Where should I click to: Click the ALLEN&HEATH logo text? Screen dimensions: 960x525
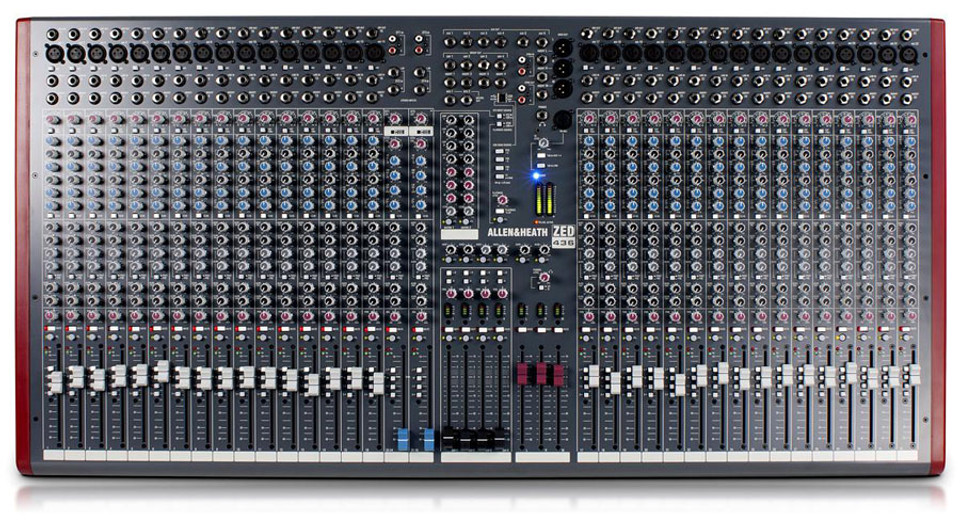pyautogui.click(x=517, y=232)
